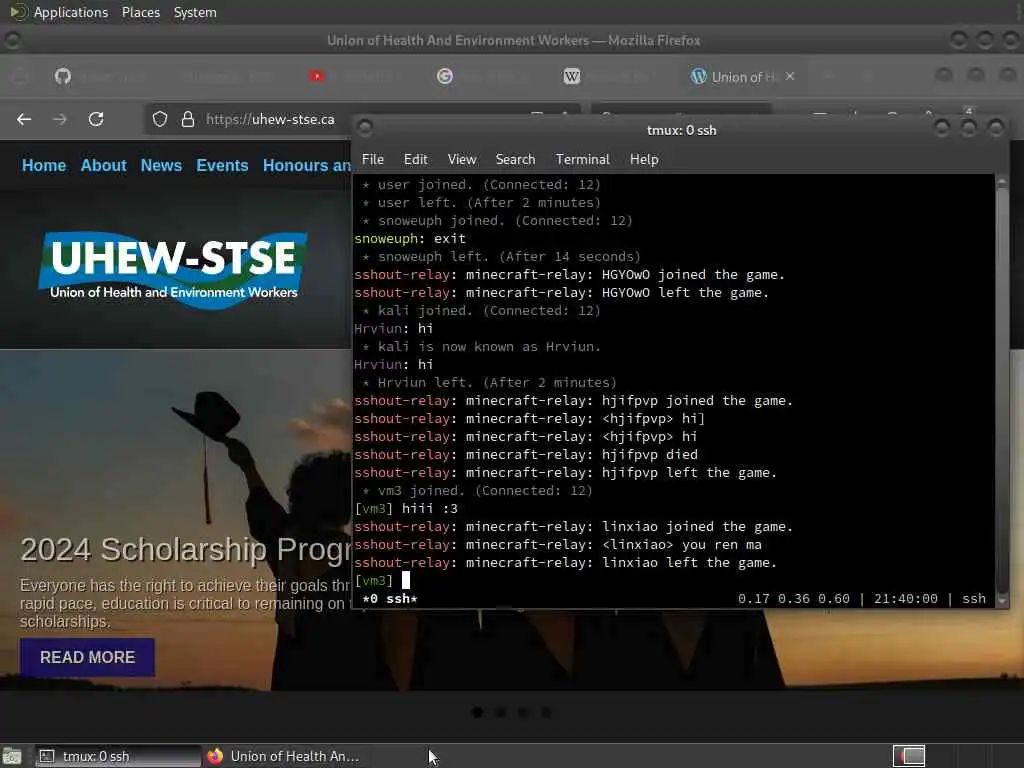Screen dimensions: 1024x768
Task: Open the terminal Search menu
Action: [515, 159]
